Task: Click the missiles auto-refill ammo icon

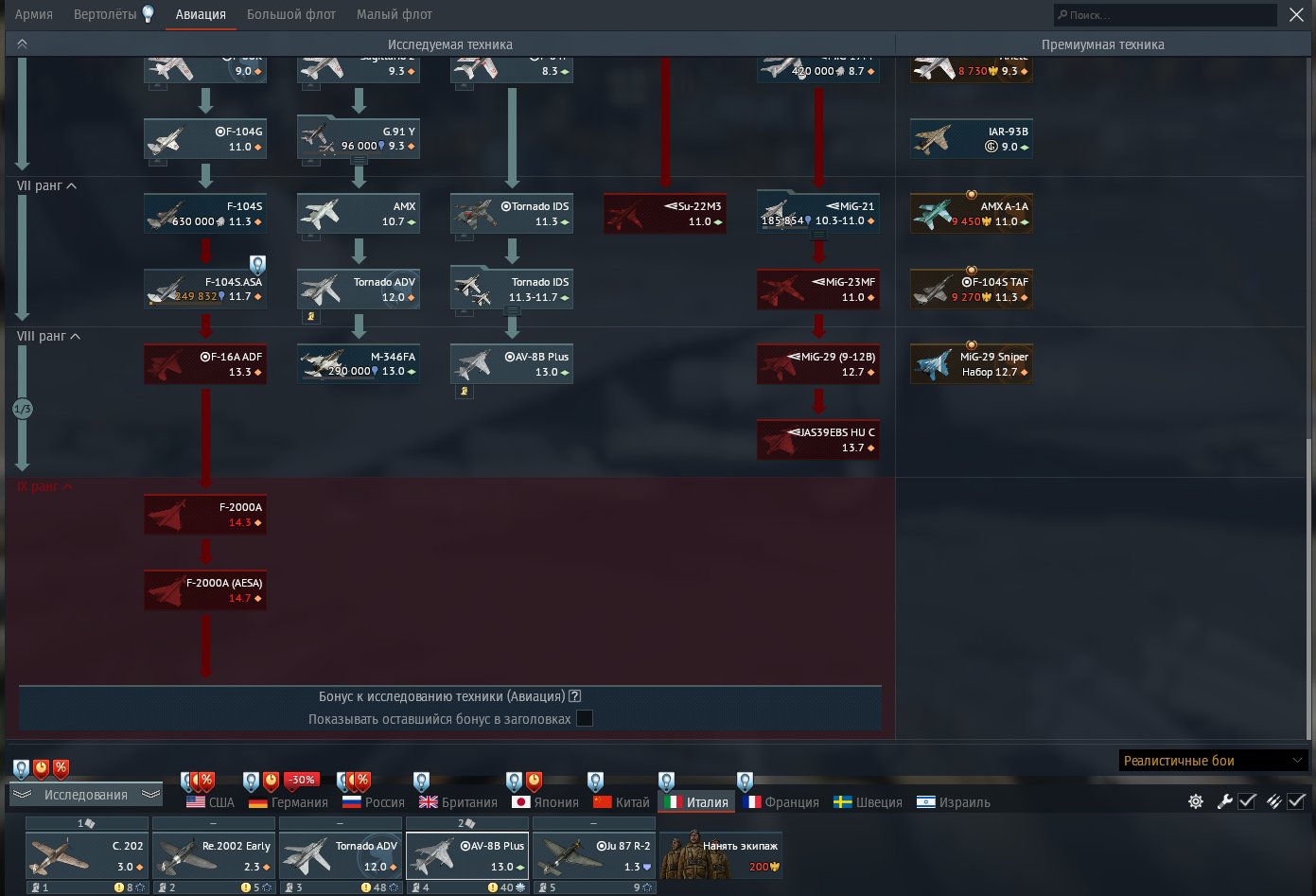Action: (1273, 801)
